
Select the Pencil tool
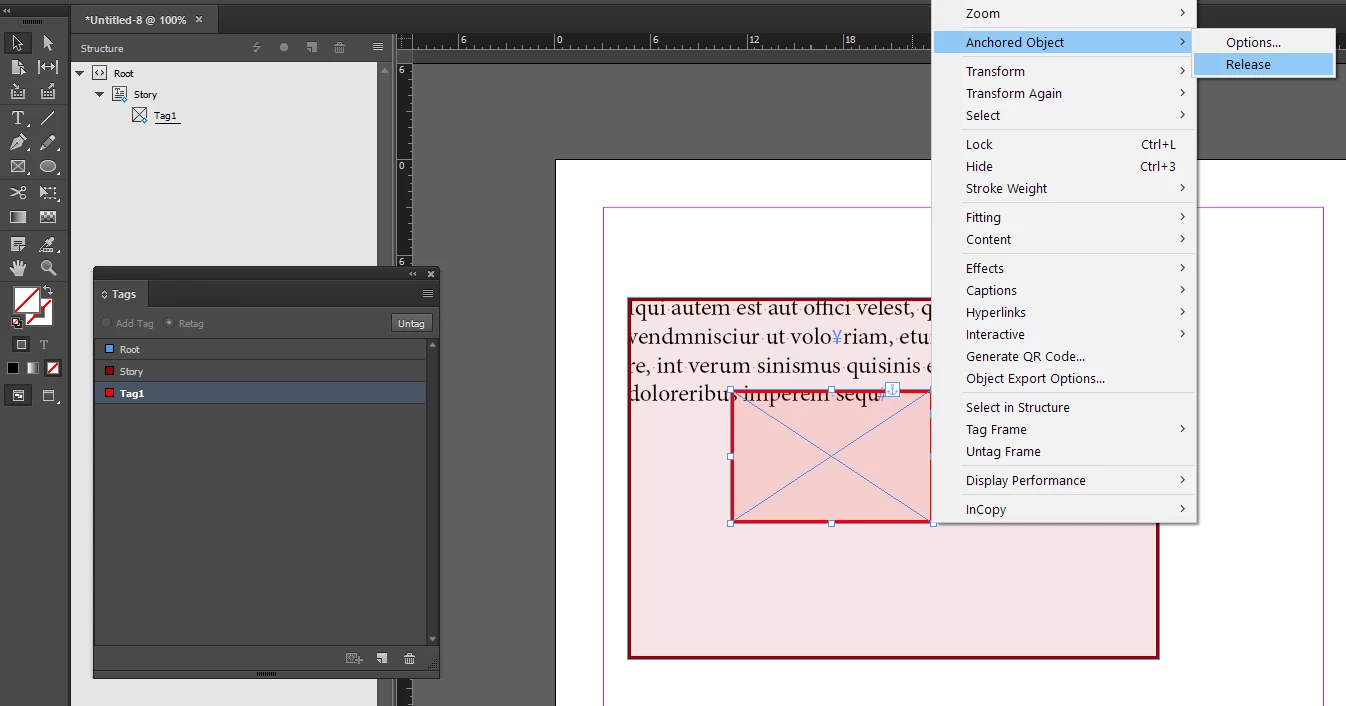click(x=48, y=143)
